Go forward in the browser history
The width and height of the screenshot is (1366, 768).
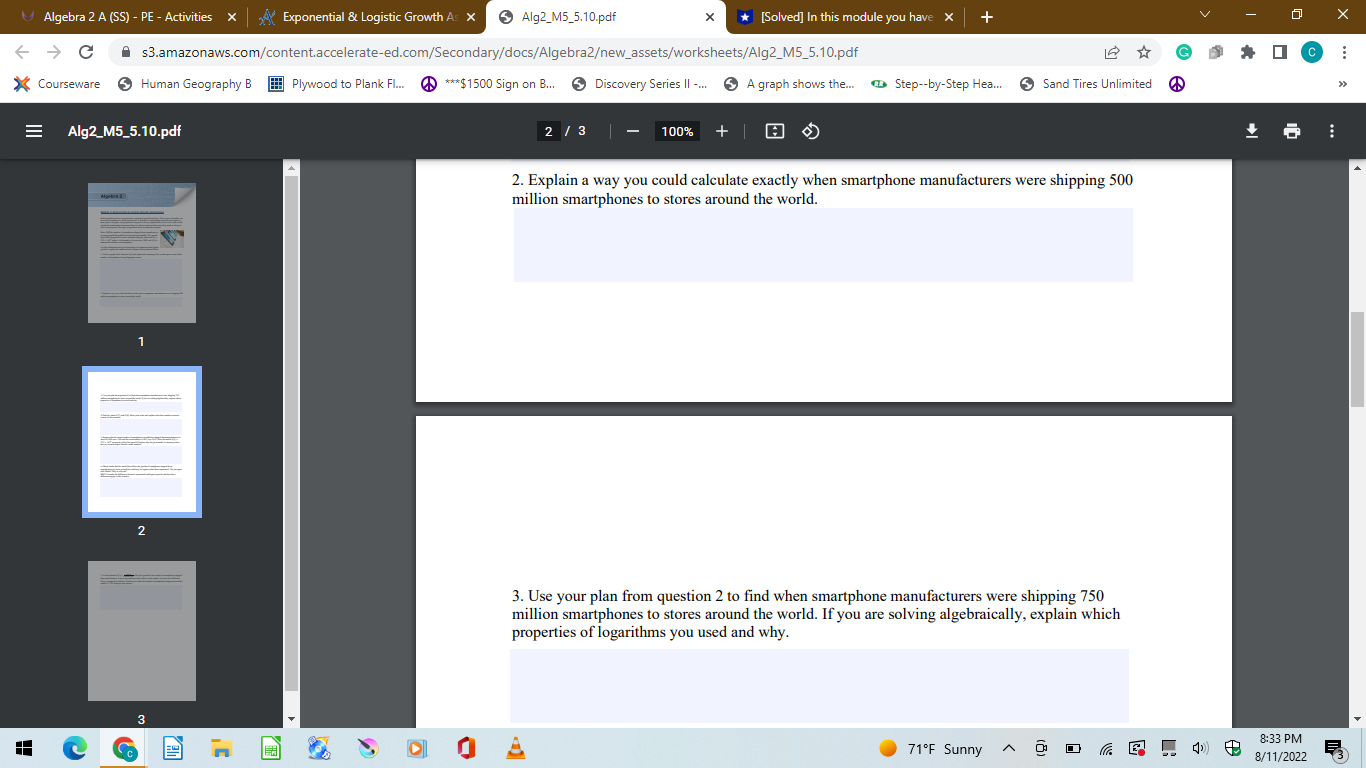pos(54,52)
